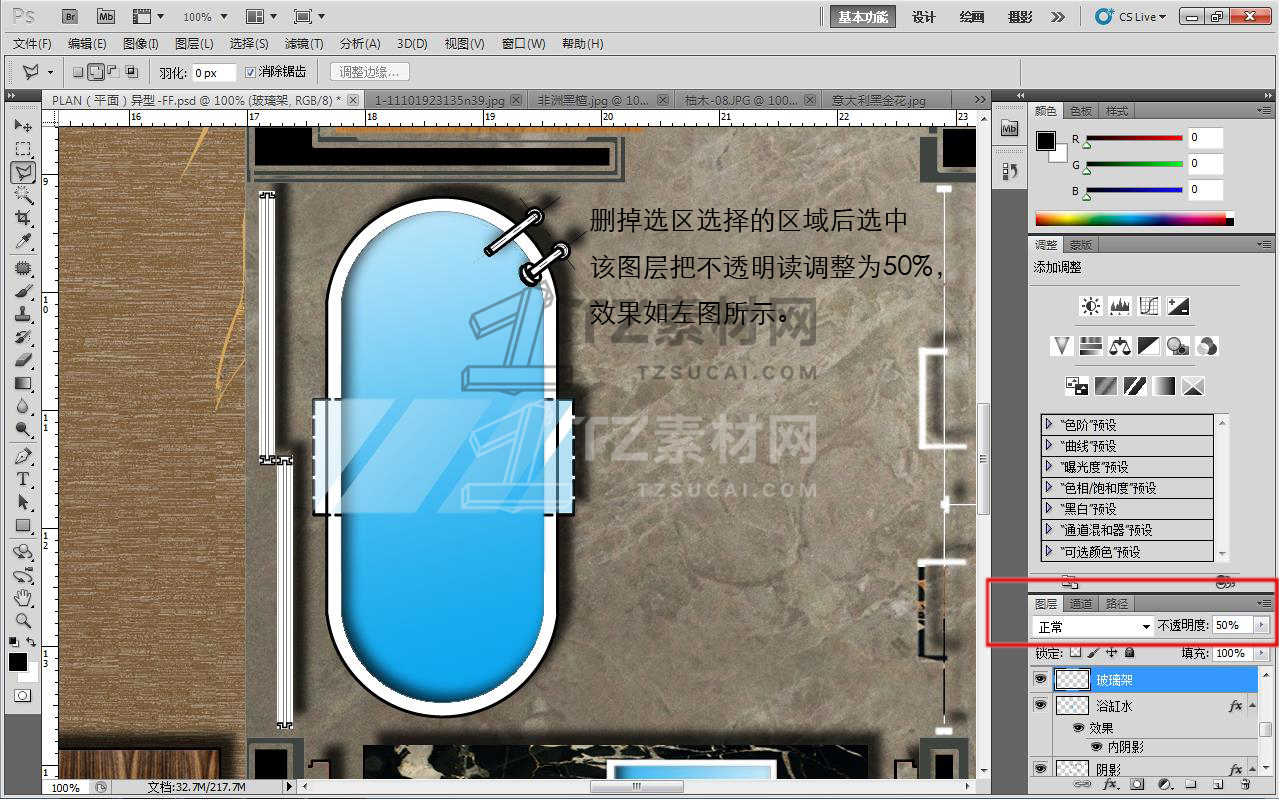Image resolution: width=1279 pixels, height=799 pixels.
Task: Open the 图像(I) menu
Action: (141, 43)
